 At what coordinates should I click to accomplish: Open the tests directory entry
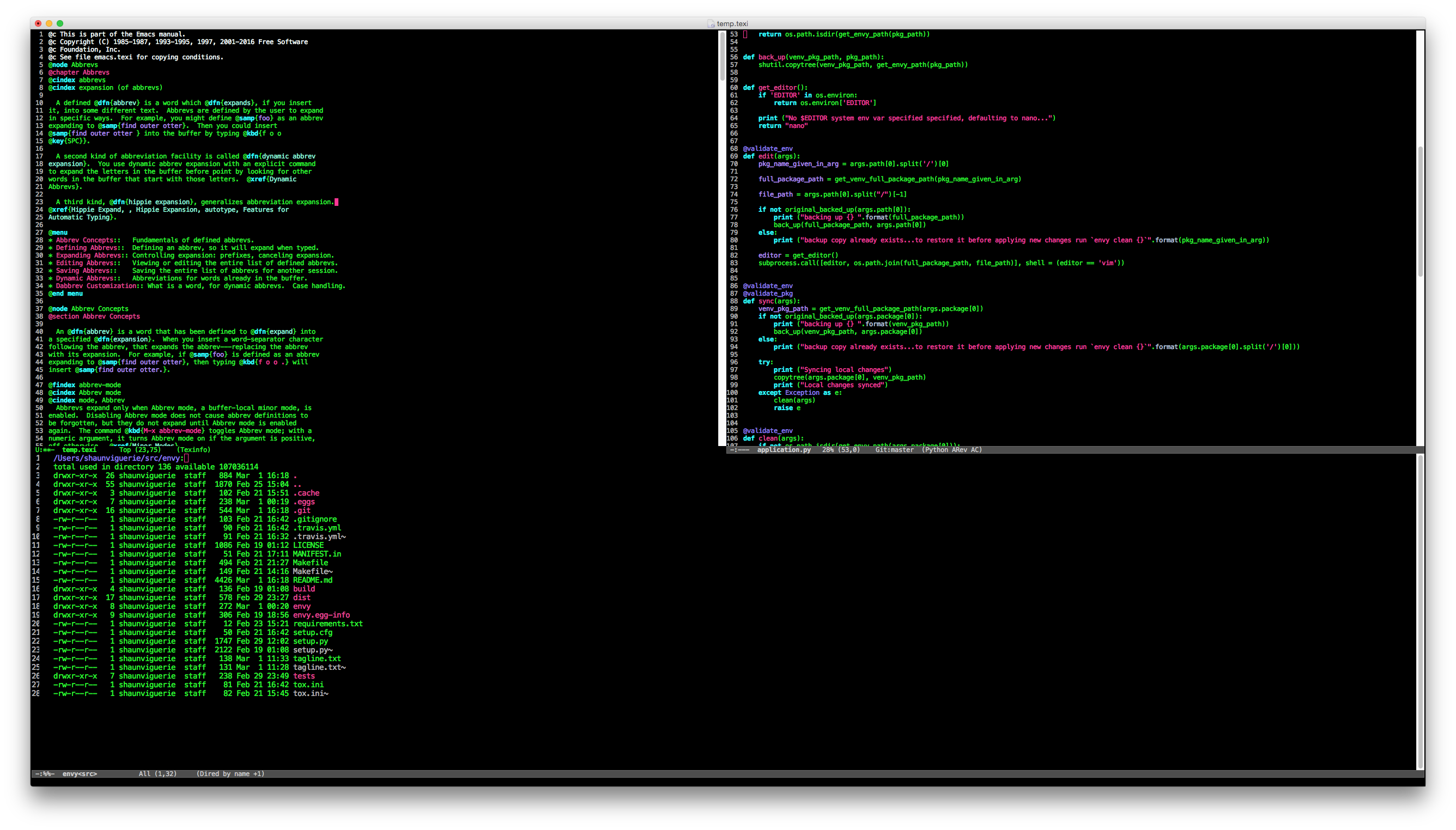[304, 676]
